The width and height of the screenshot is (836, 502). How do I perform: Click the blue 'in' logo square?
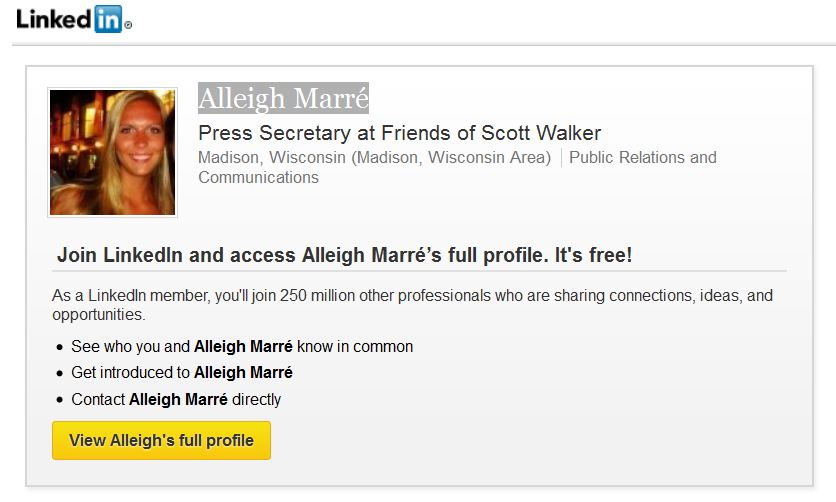[x=108, y=19]
